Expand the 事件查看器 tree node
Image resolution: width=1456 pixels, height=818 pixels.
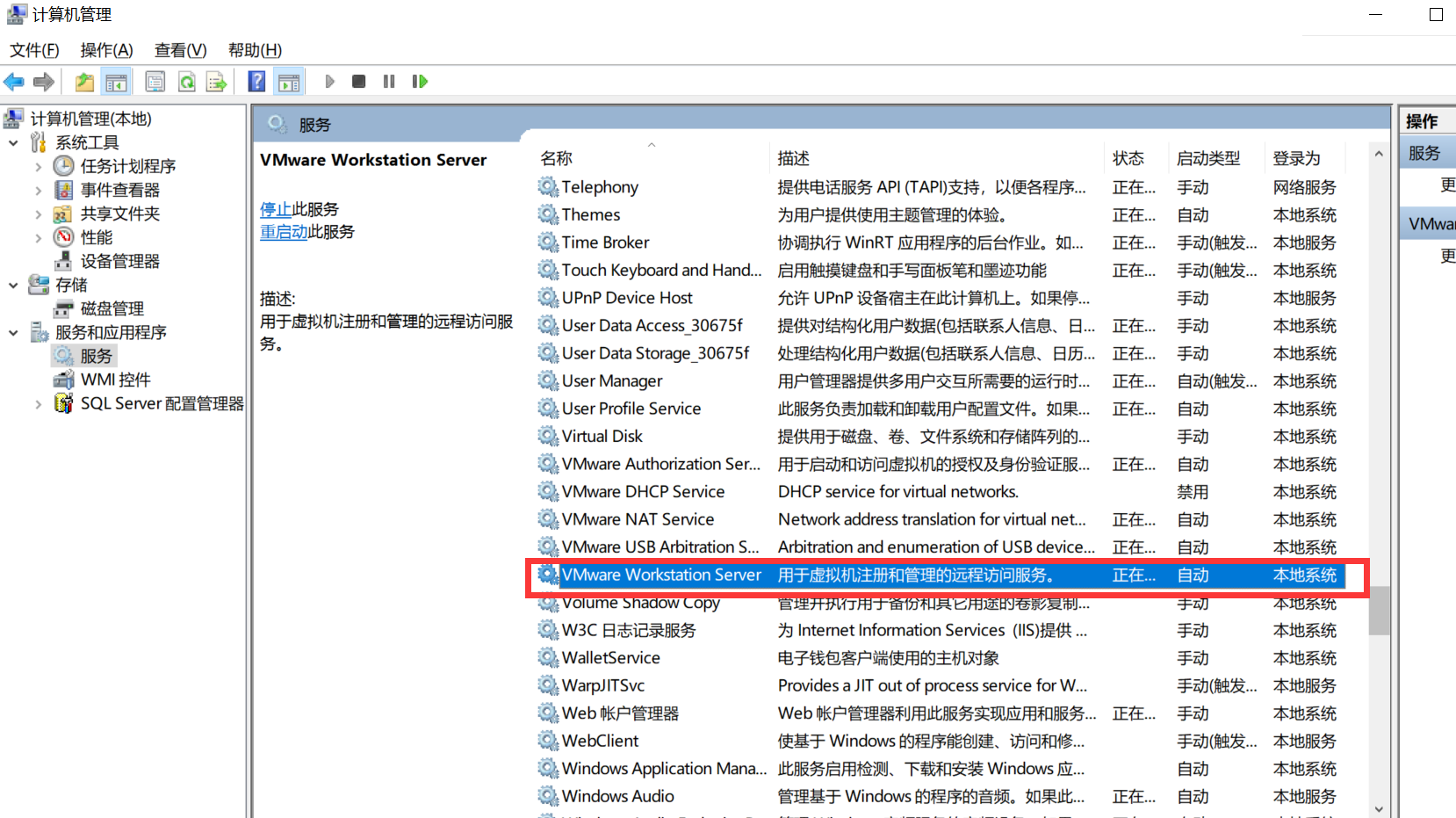tap(38, 190)
